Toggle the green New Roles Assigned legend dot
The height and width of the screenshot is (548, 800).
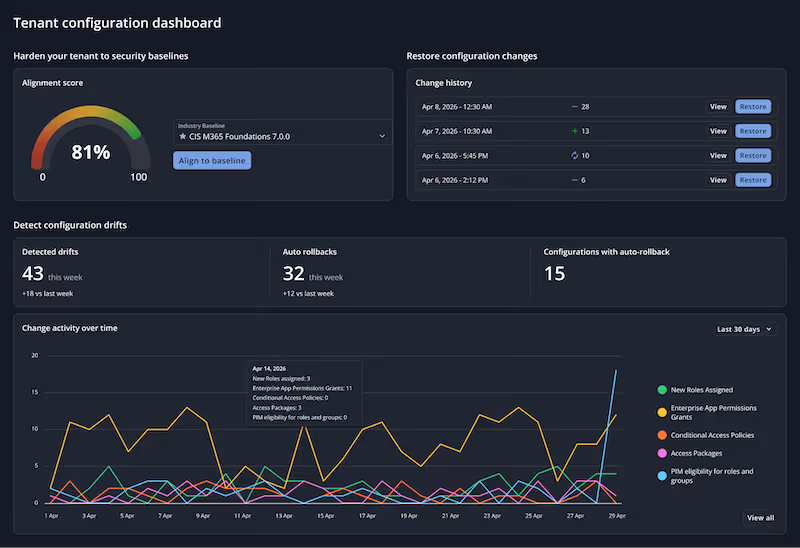click(x=662, y=390)
